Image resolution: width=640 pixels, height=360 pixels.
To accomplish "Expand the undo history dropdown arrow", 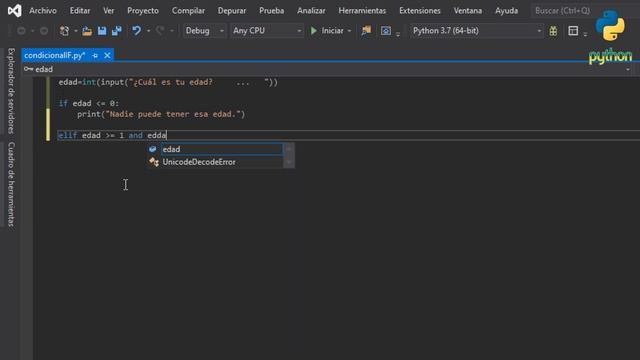I will click(x=148, y=31).
